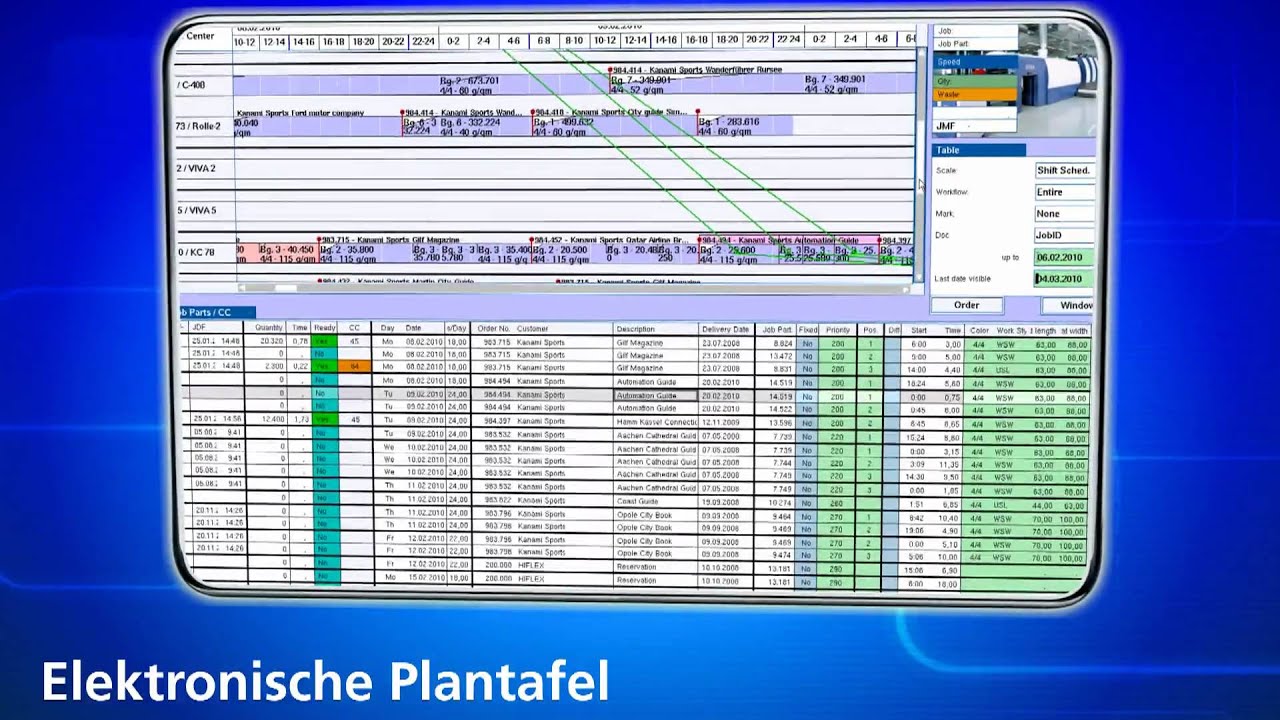Click the Bg. 2 - 673.701 job bar

click(470, 85)
